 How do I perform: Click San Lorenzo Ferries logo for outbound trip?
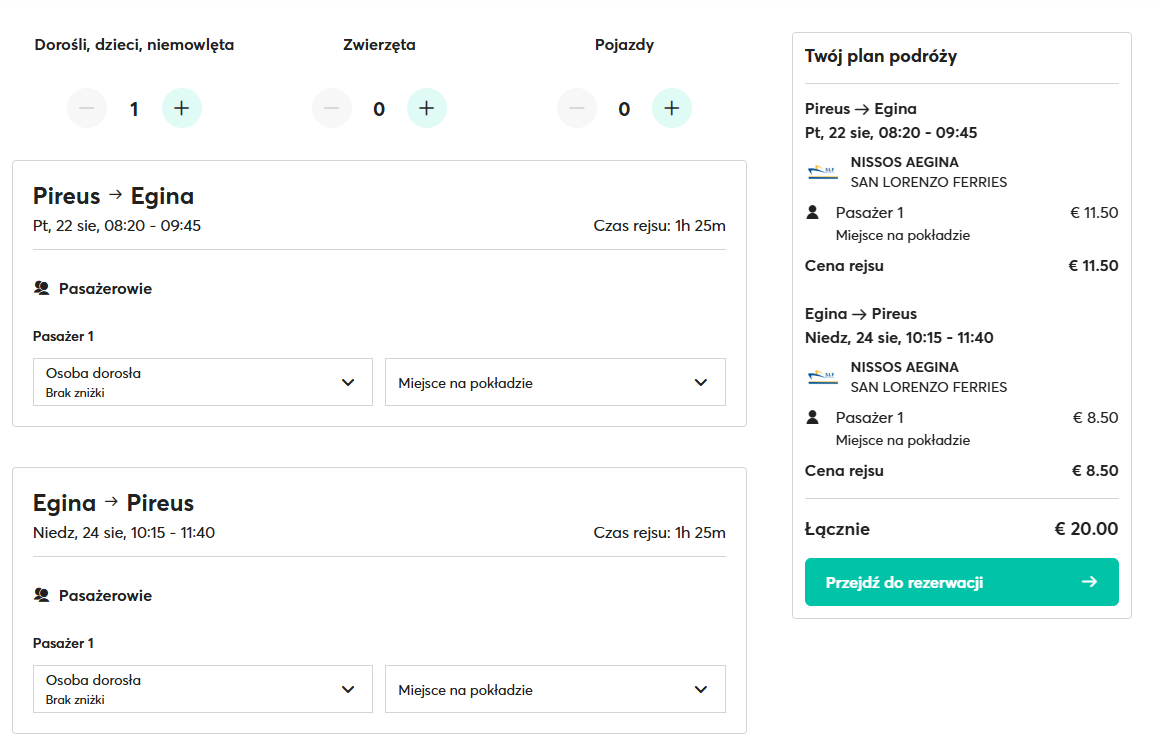pyautogui.click(x=823, y=172)
